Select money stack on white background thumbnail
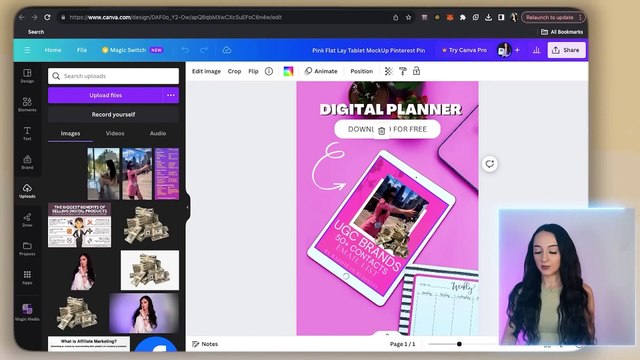Viewport: 640px width, 360px height. tap(150, 270)
